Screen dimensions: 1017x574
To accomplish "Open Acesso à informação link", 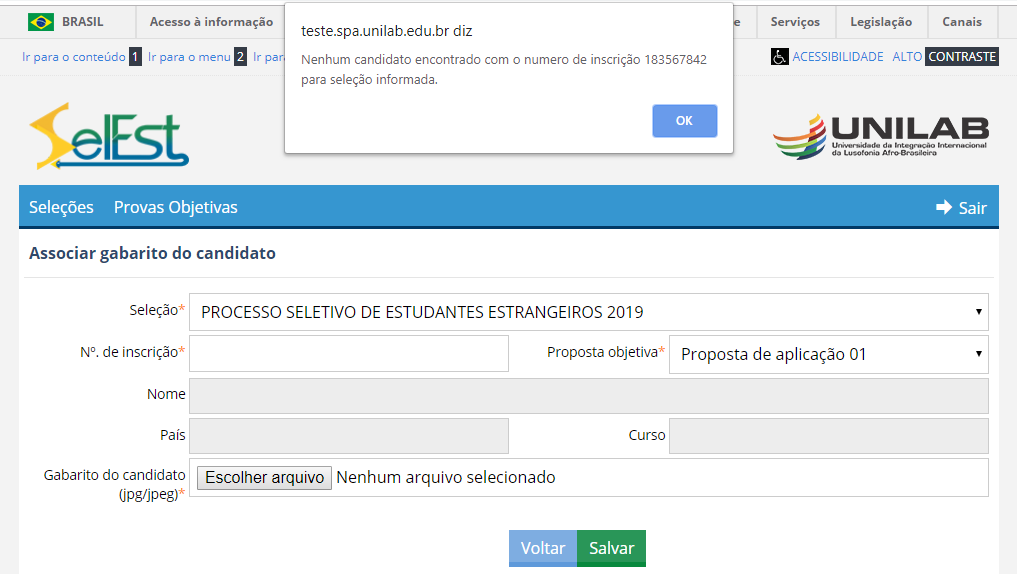I will coord(211,22).
